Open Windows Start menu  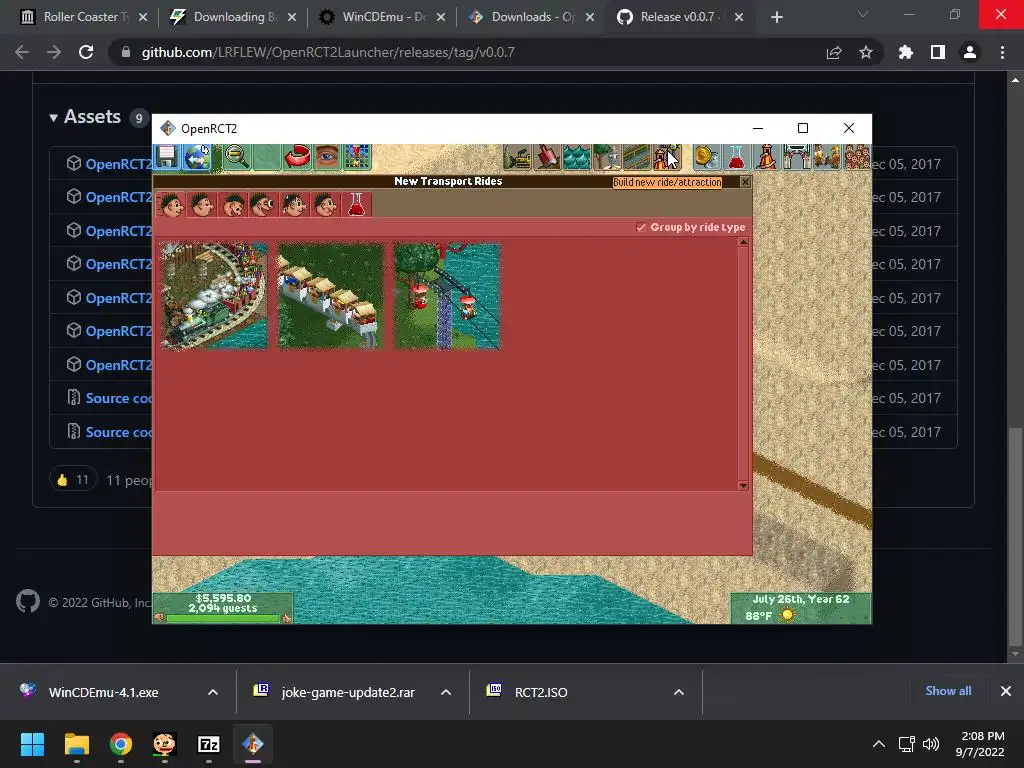click(x=32, y=744)
